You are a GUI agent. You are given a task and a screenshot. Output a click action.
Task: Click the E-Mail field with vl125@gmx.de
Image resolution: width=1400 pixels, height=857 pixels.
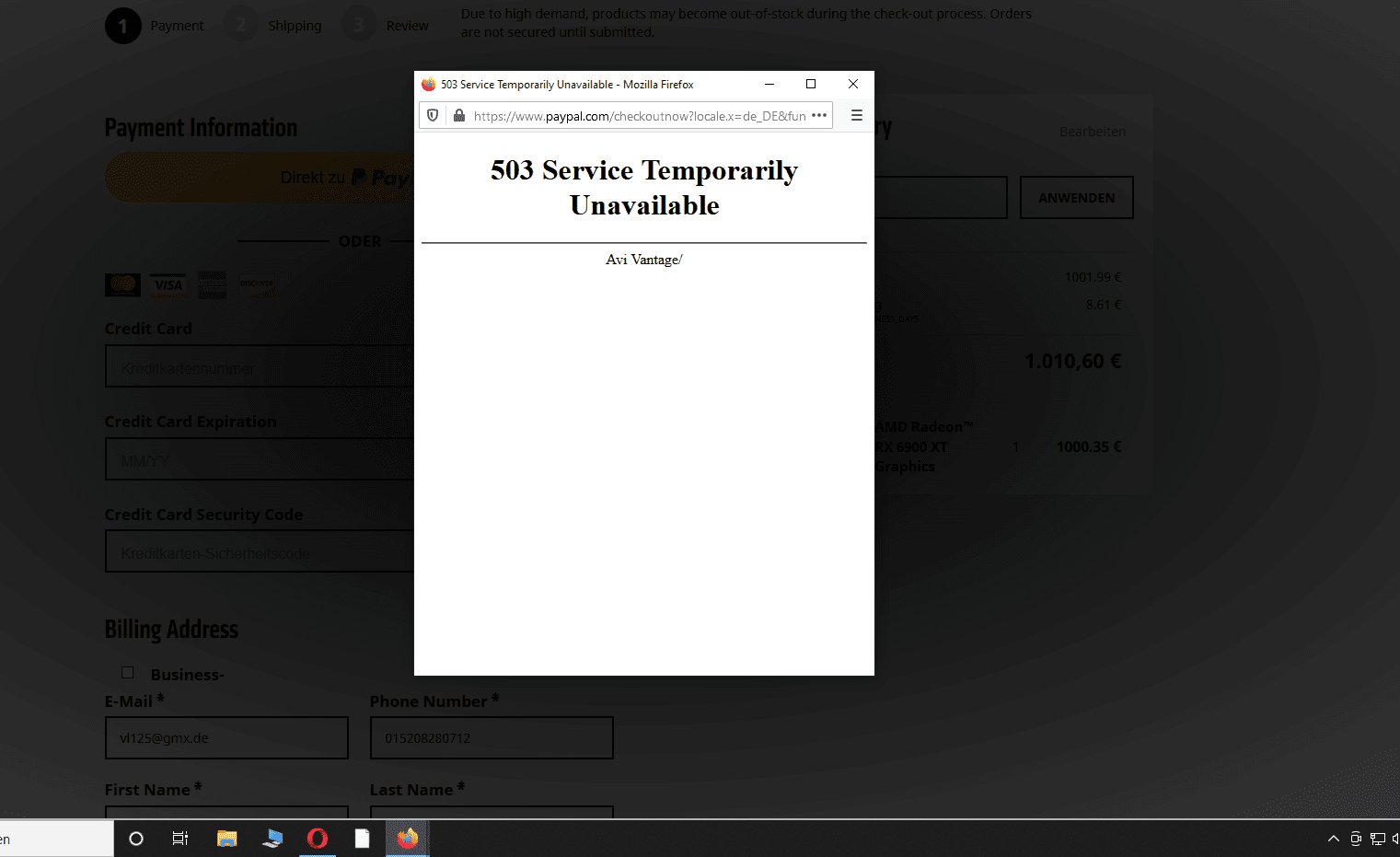pyautogui.click(x=226, y=738)
